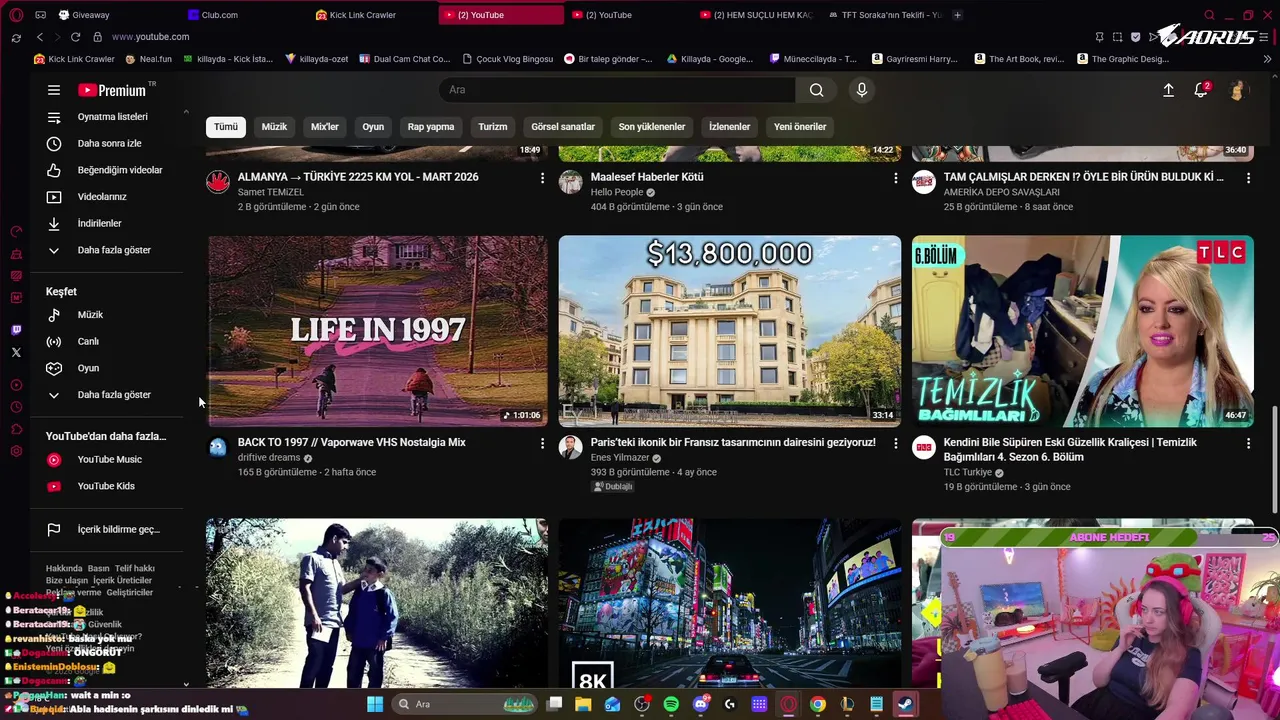The image size is (1280, 720).
Task: Open the notifications bell
Action: point(1201,90)
